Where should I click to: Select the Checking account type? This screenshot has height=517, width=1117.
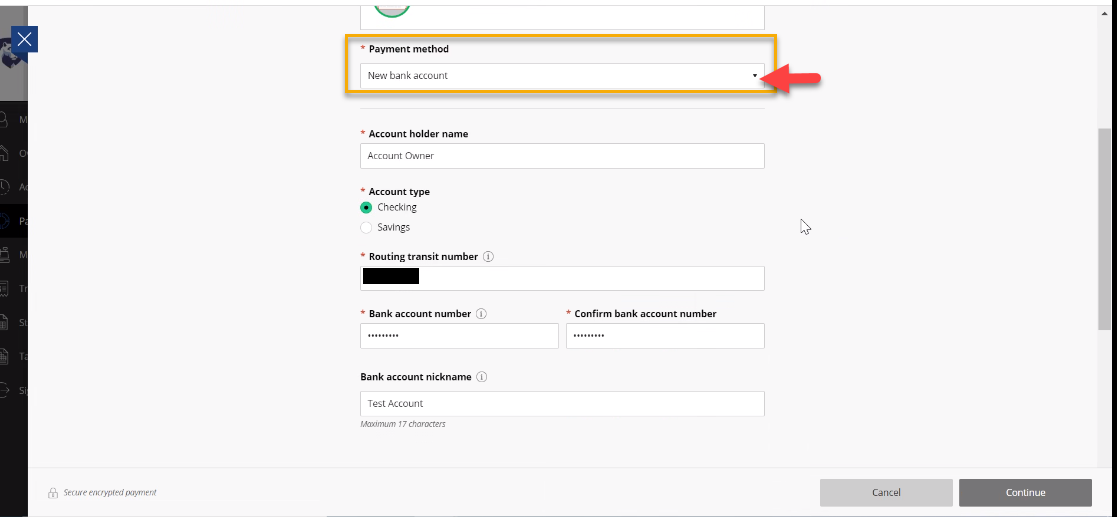pyautogui.click(x=366, y=208)
